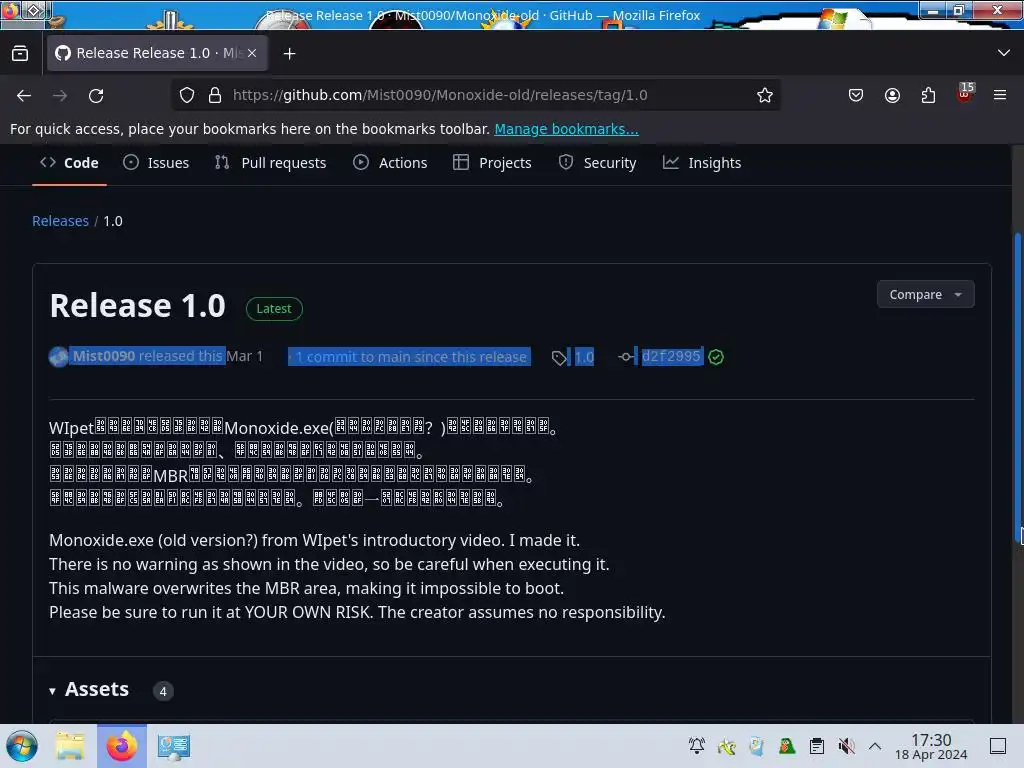Open Firefox account menu
Screen dimensions: 1024x768
892,95
